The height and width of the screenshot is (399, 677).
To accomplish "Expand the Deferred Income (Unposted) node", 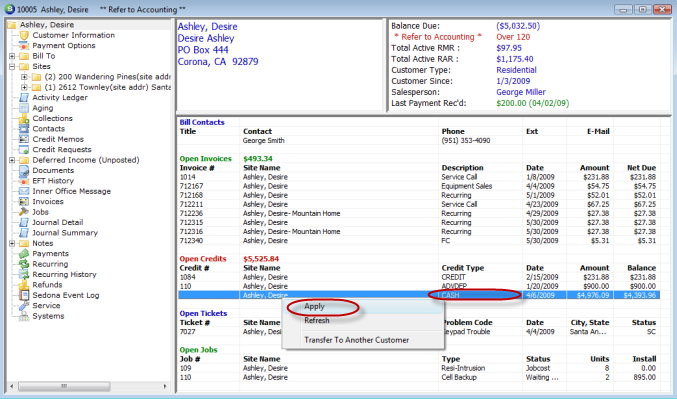I will 12,160.
